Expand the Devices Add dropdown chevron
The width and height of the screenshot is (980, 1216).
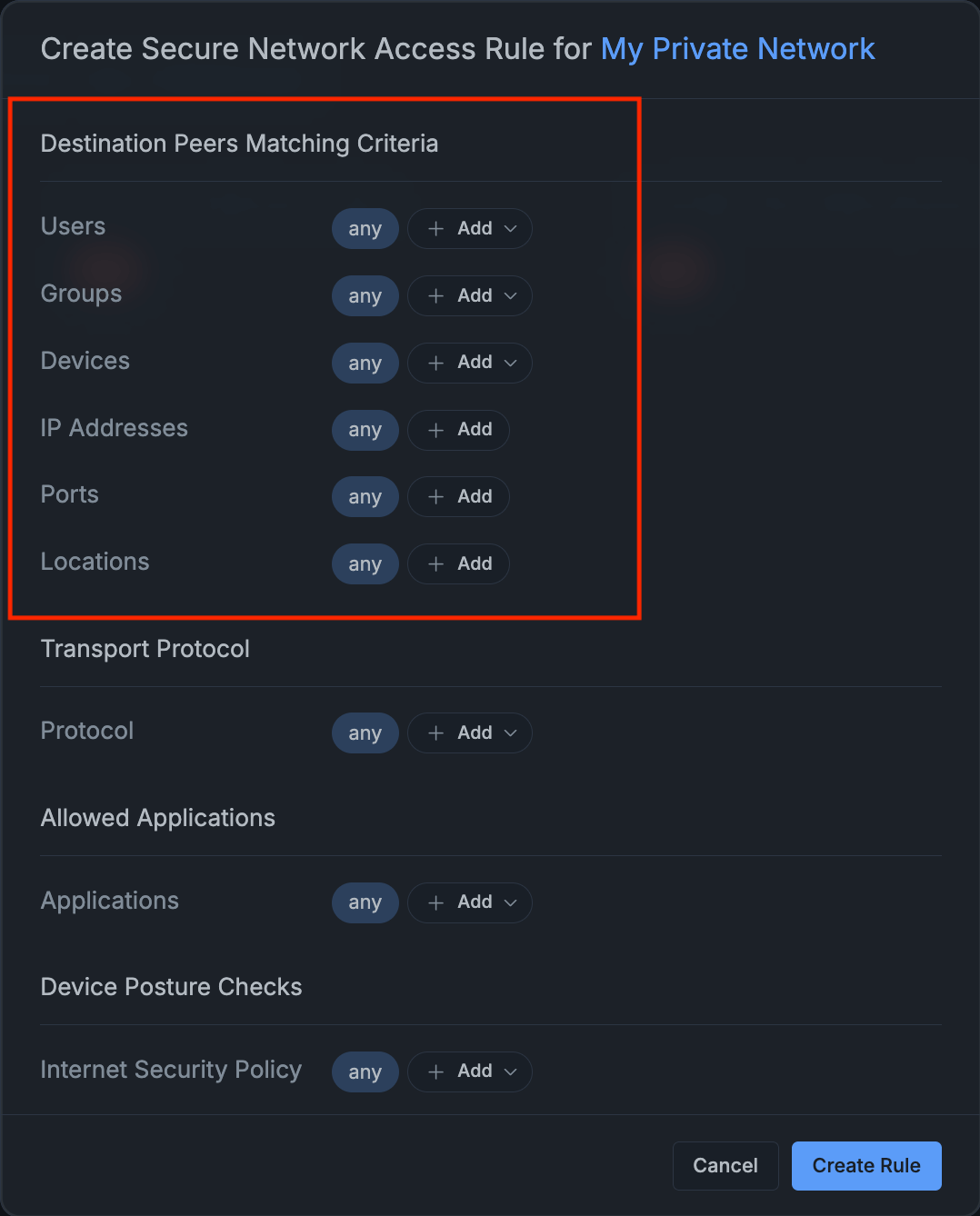pos(510,363)
